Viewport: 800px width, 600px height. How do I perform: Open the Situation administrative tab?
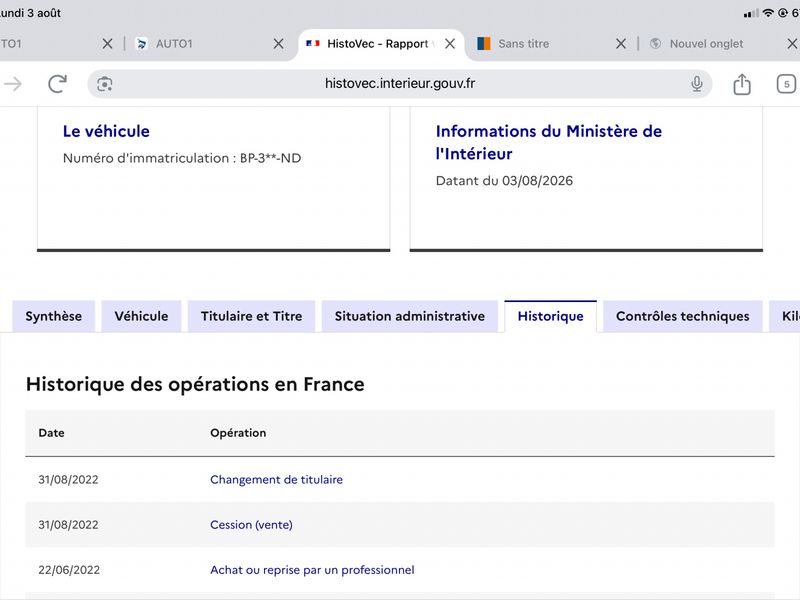pyautogui.click(x=410, y=316)
